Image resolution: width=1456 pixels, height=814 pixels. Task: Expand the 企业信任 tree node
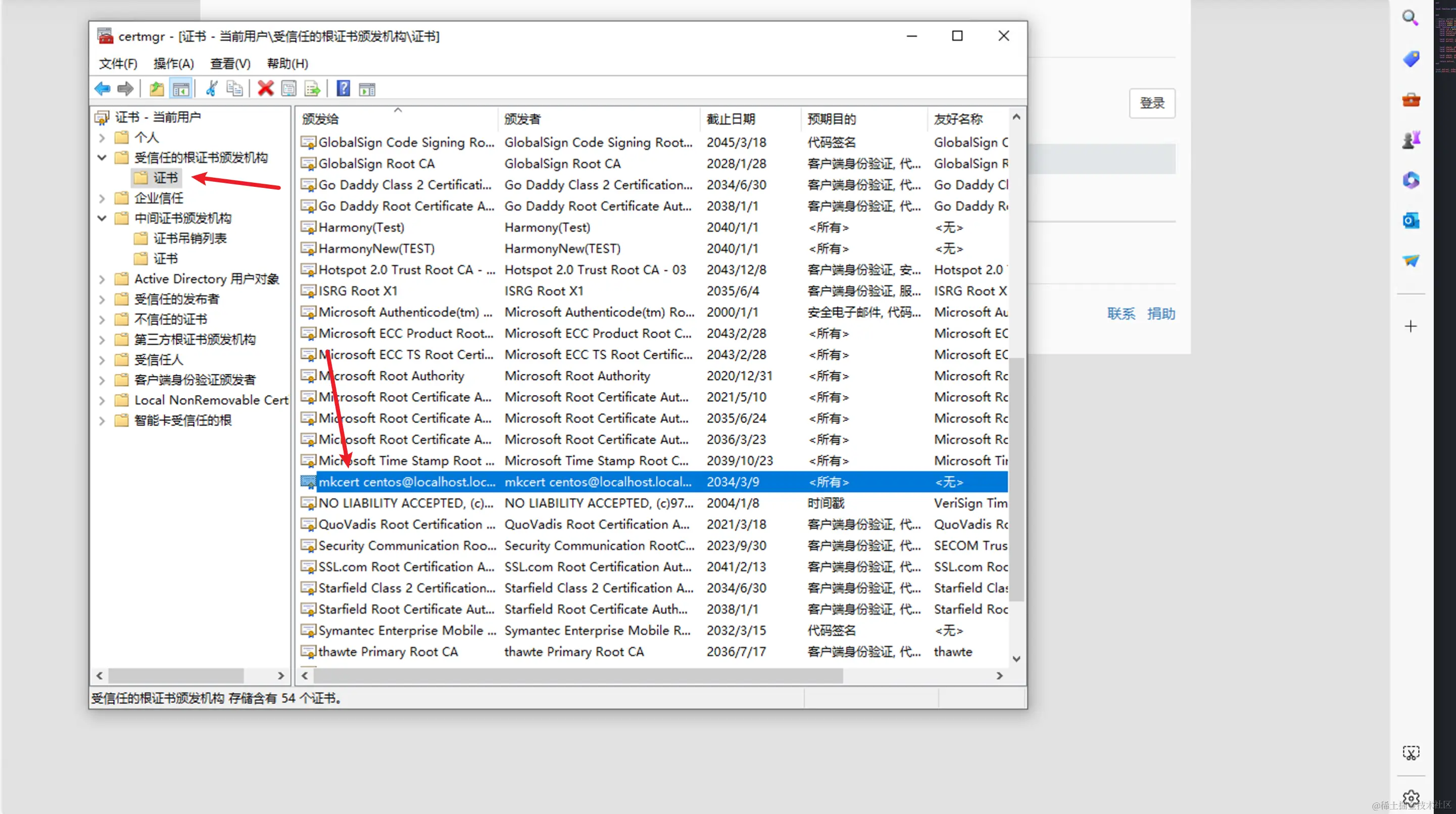point(102,198)
